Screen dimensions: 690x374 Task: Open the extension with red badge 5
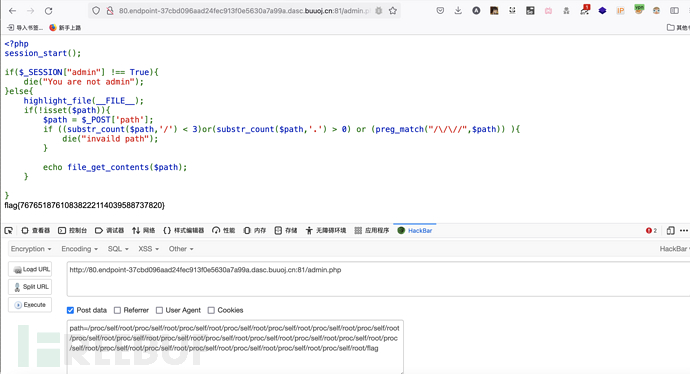[x=584, y=10]
